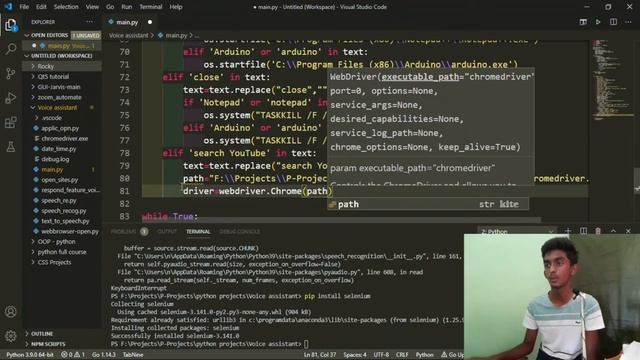Select the Terminal panel tab
This screenshot has width=640, height=360.
tap(198, 231)
